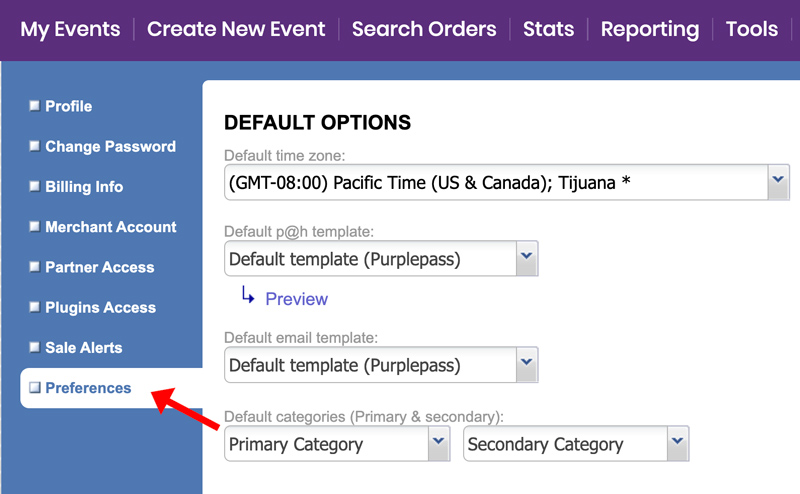Click the square bullet icon beside Partner Access
This screenshot has height=494, width=800.
35,266
